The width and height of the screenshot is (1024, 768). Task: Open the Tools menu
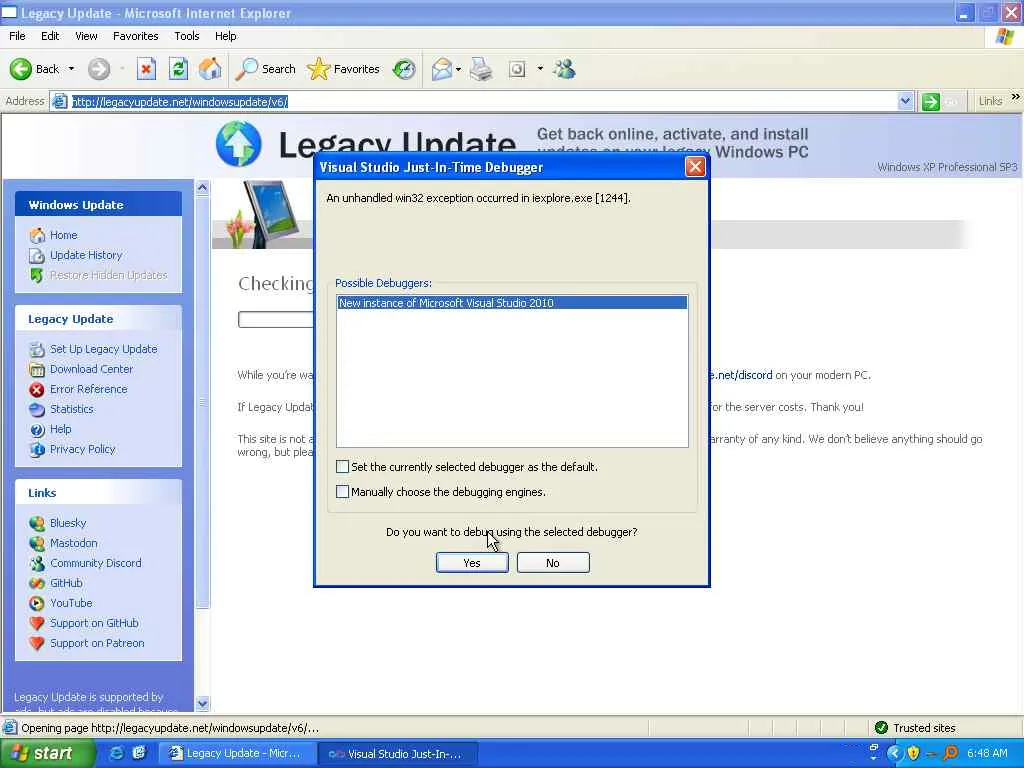(186, 36)
